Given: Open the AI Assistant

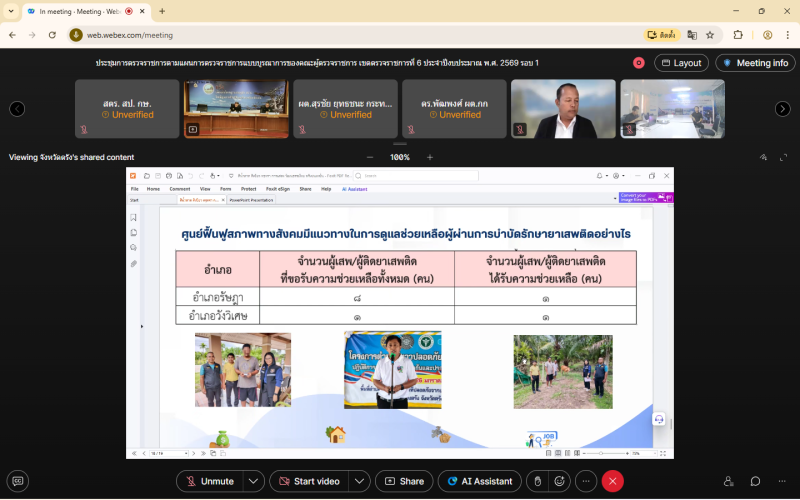Looking at the screenshot, I should [479, 481].
